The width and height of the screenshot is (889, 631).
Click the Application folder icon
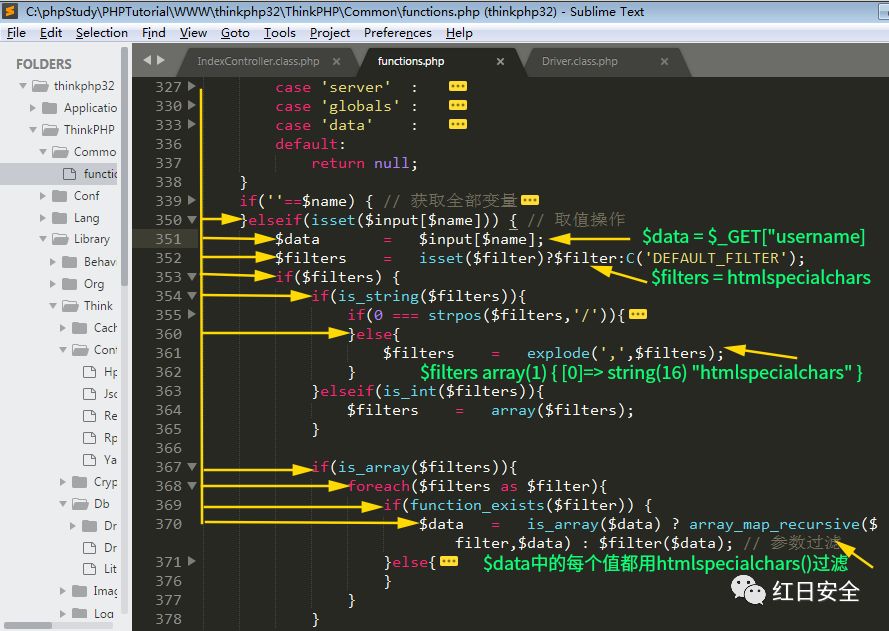(50, 108)
